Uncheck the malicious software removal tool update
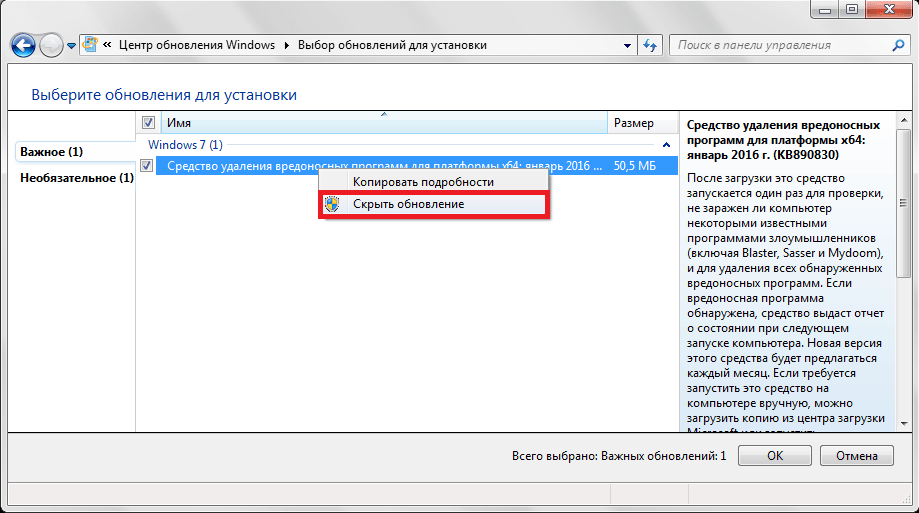This screenshot has height=513, width=919. 147,166
